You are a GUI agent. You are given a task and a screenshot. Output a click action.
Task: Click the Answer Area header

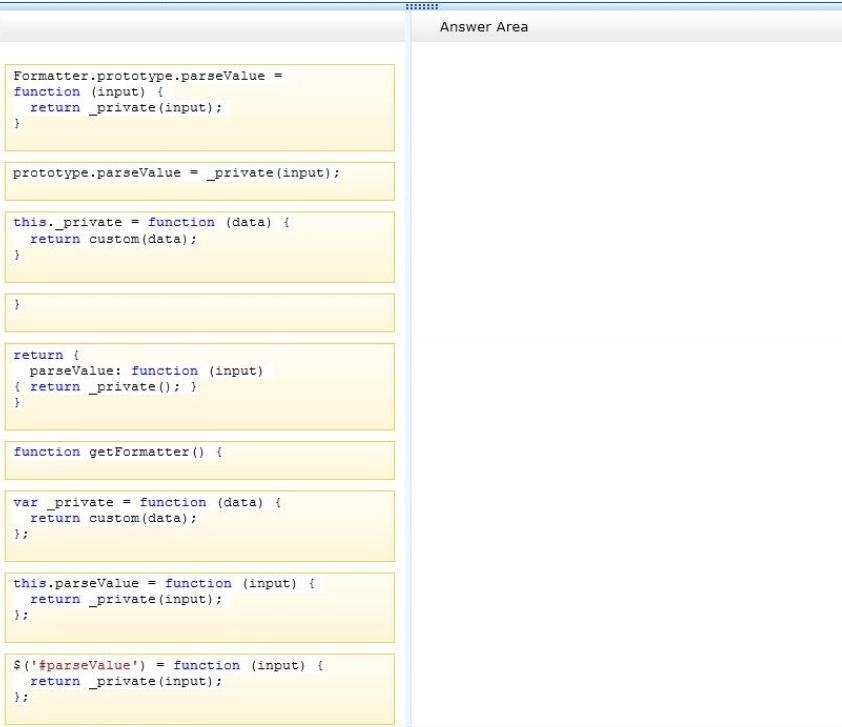(484, 27)
